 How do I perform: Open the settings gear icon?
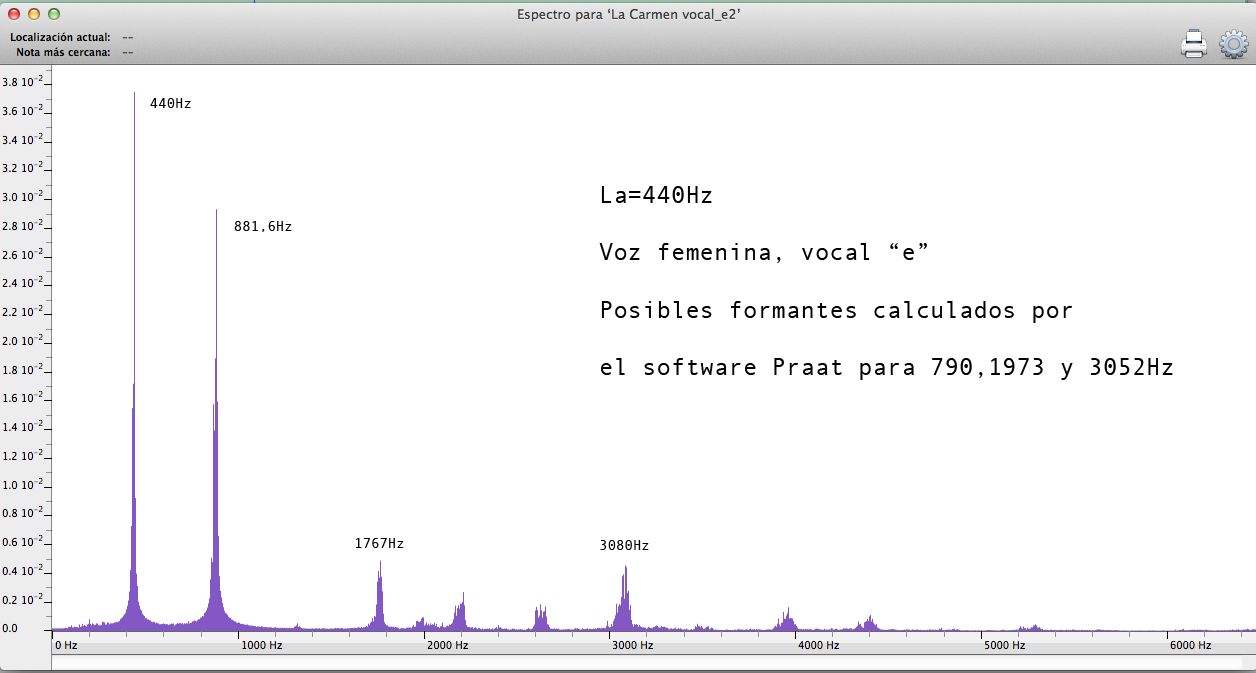coord(1234,44)
